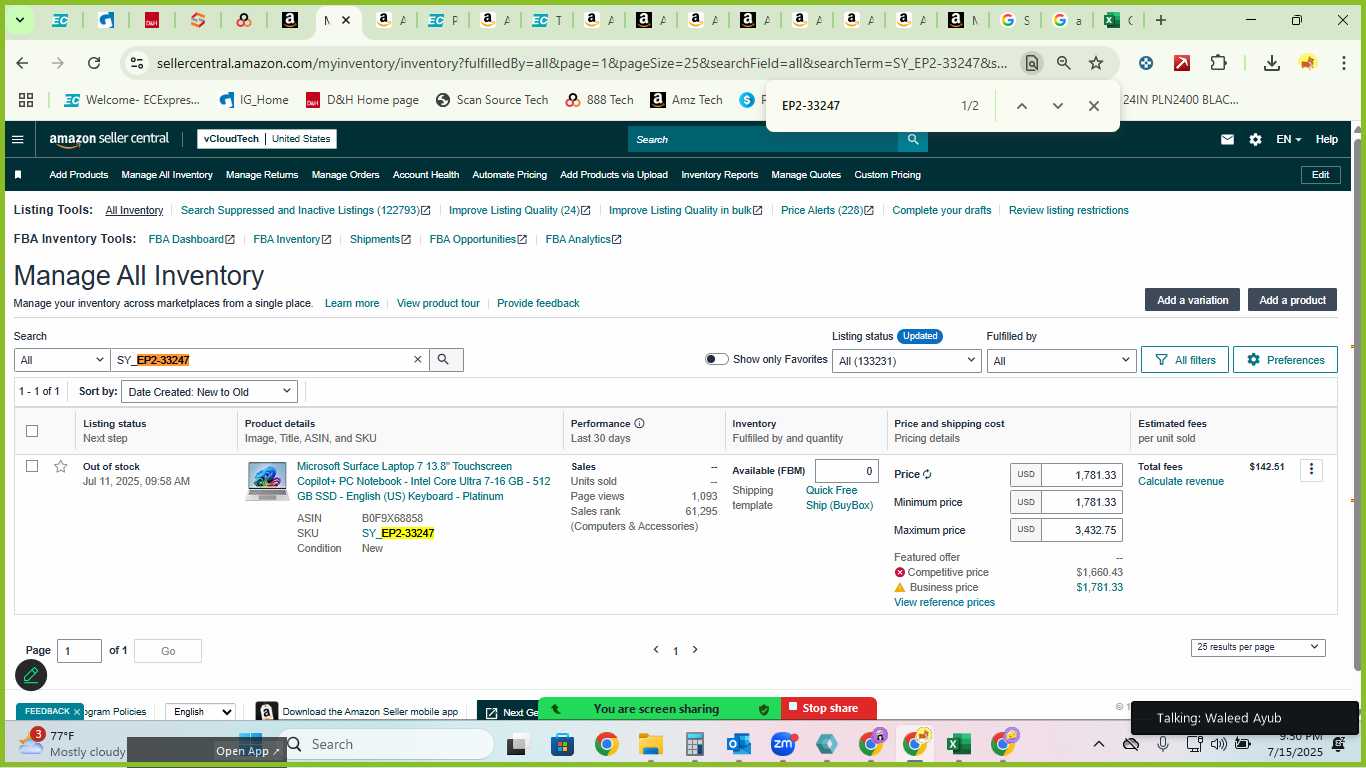Open the Sort by Date Created dropdown
This screenshot has height=768, width=1366.
[x=210, y=392]
